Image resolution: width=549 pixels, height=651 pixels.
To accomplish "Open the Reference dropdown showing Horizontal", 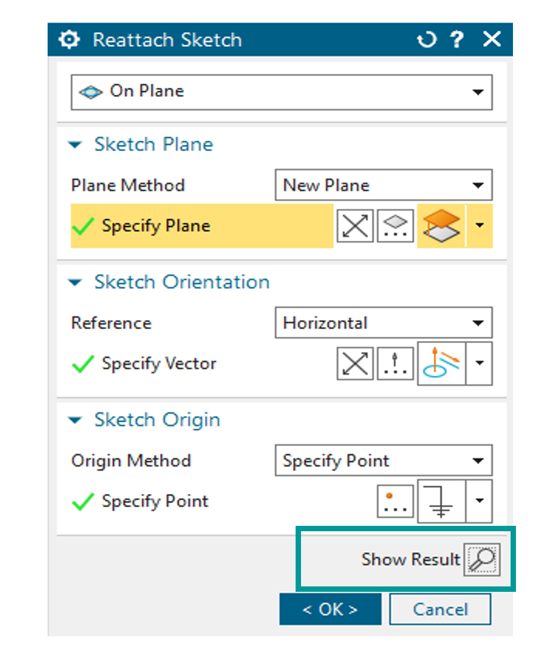I will click(x=384, y=323).
